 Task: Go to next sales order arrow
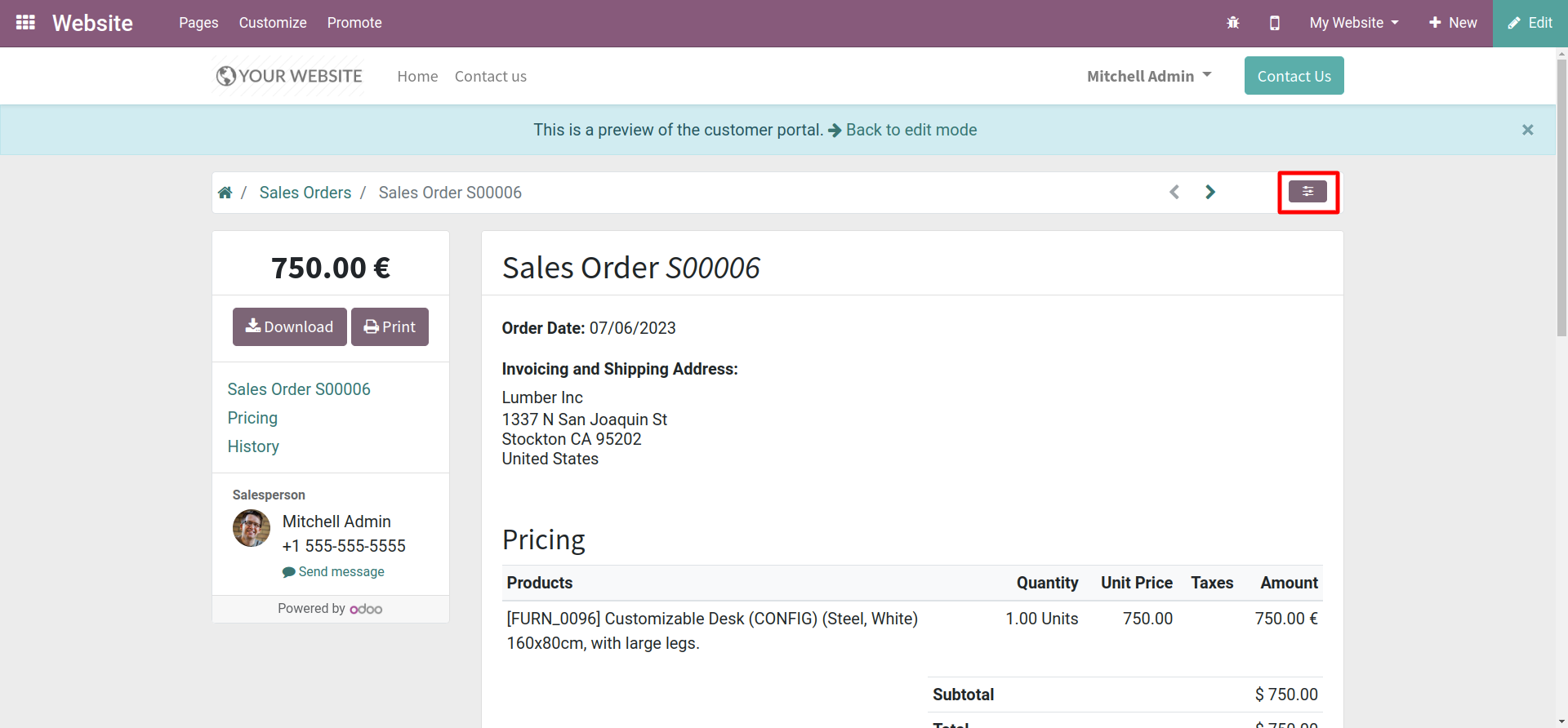(x=1210, y=192)
